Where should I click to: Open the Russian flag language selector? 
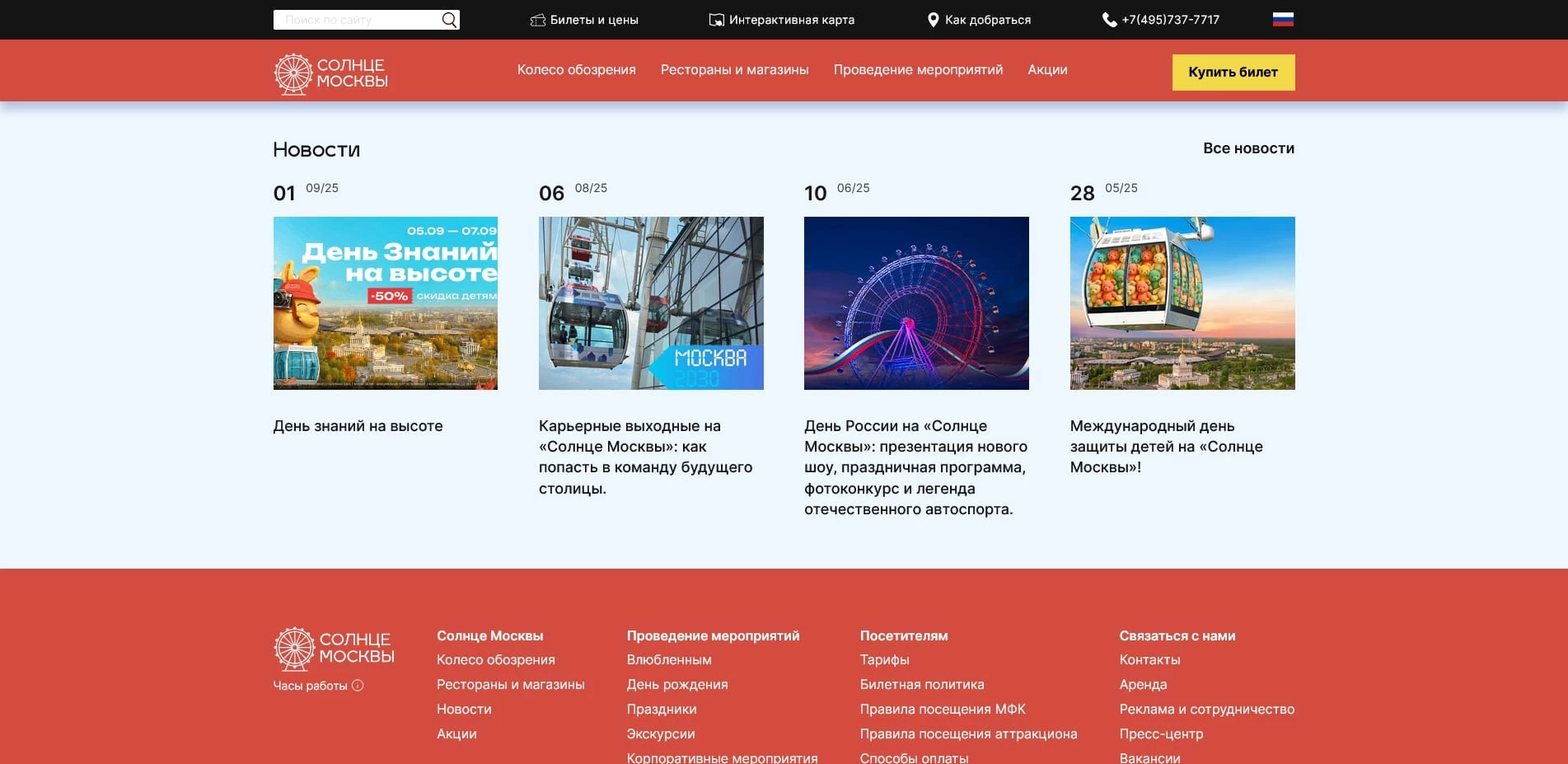[1282, 17]
